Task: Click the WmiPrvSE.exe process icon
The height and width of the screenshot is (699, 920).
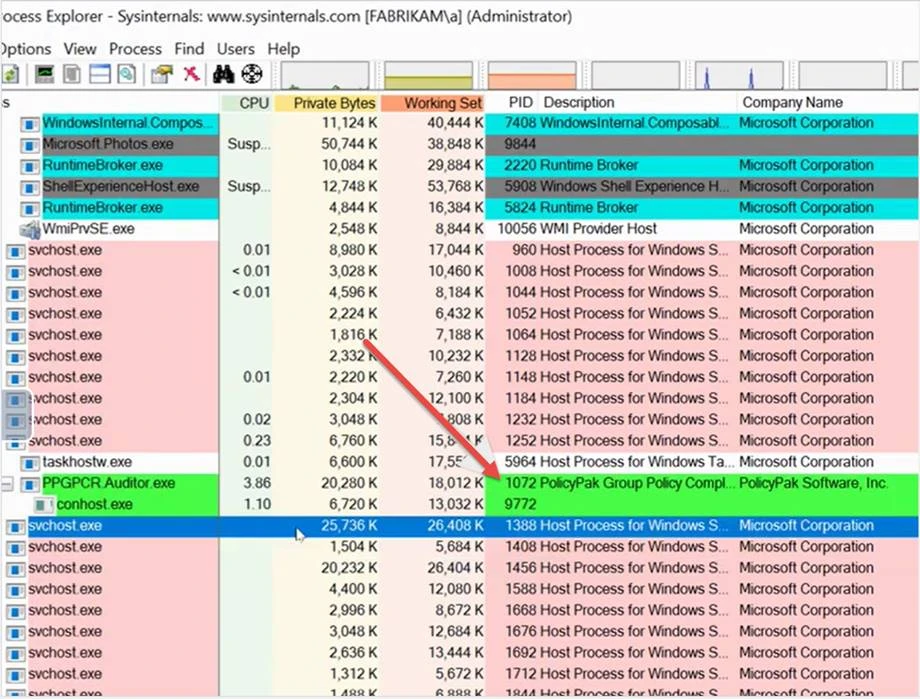Action: 29,229
